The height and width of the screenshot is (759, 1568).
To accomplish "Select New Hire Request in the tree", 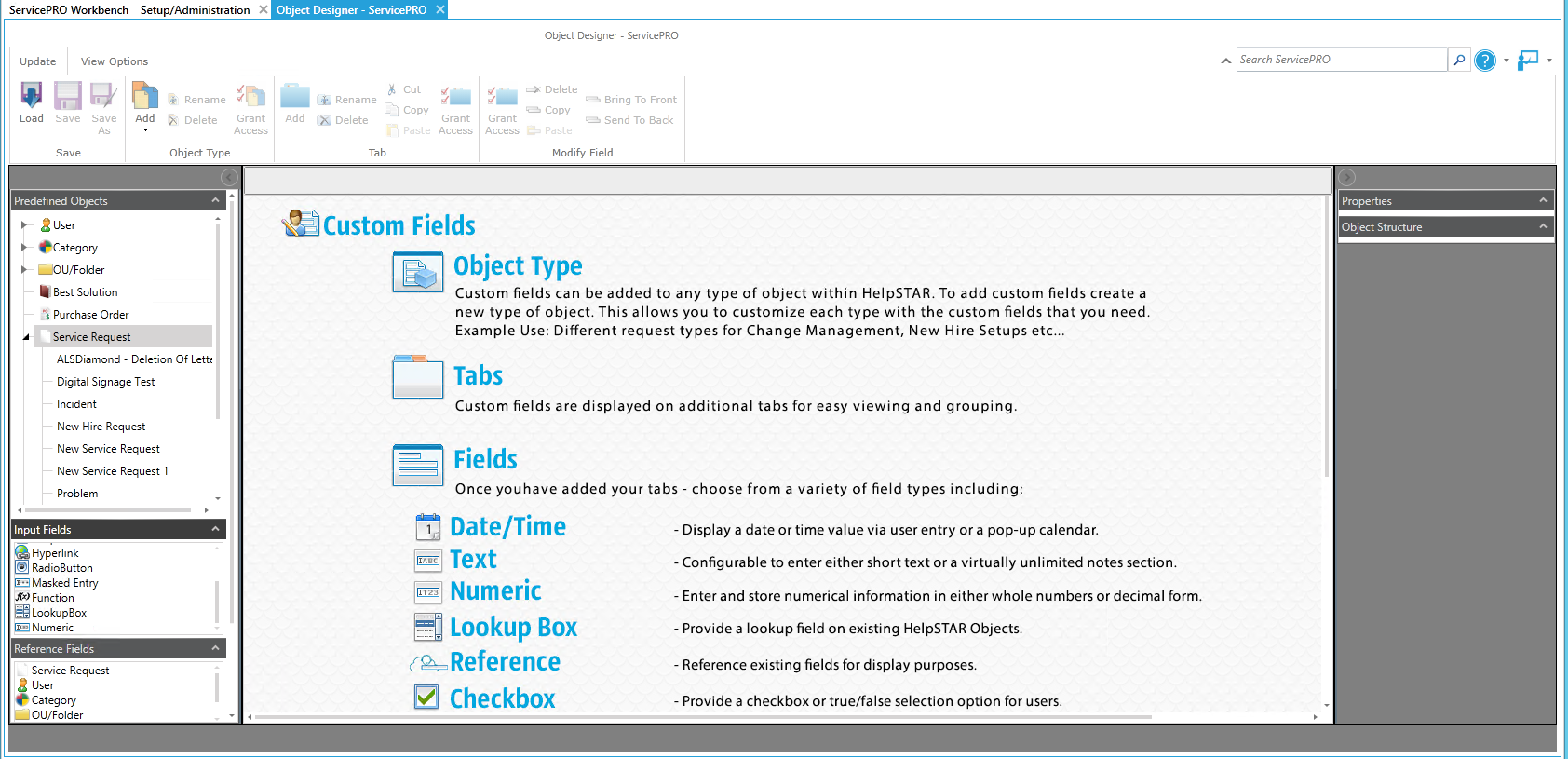I will click(x=101, y=427).
